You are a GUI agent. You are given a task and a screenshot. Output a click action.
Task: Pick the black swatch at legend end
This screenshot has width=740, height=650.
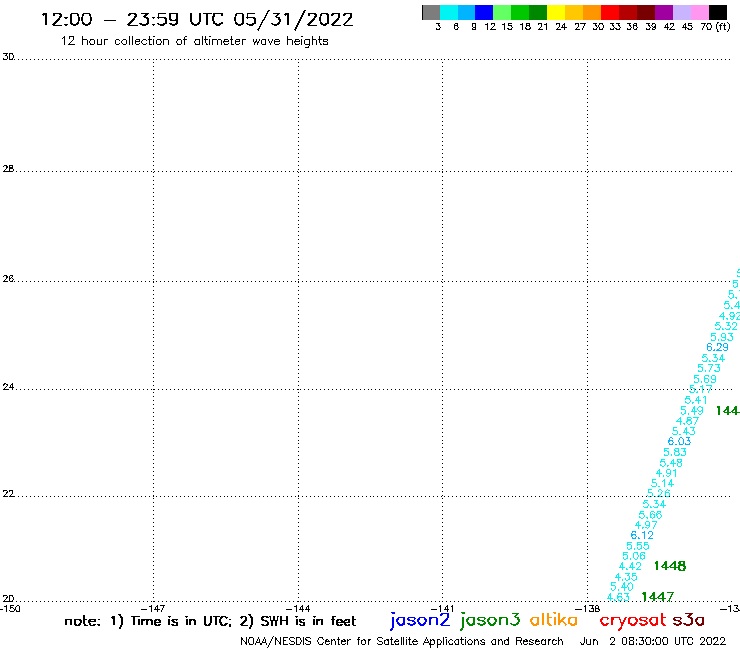coord(718,13)
